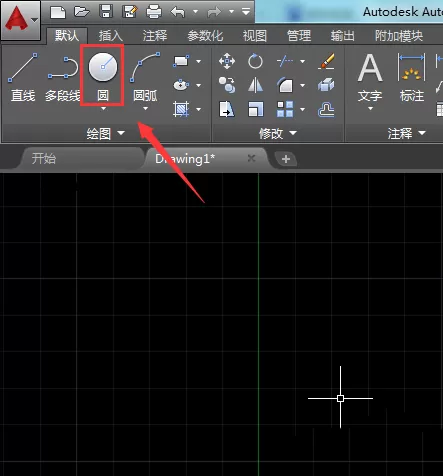Expand the 文字 text options arrow

click(370, 109)
